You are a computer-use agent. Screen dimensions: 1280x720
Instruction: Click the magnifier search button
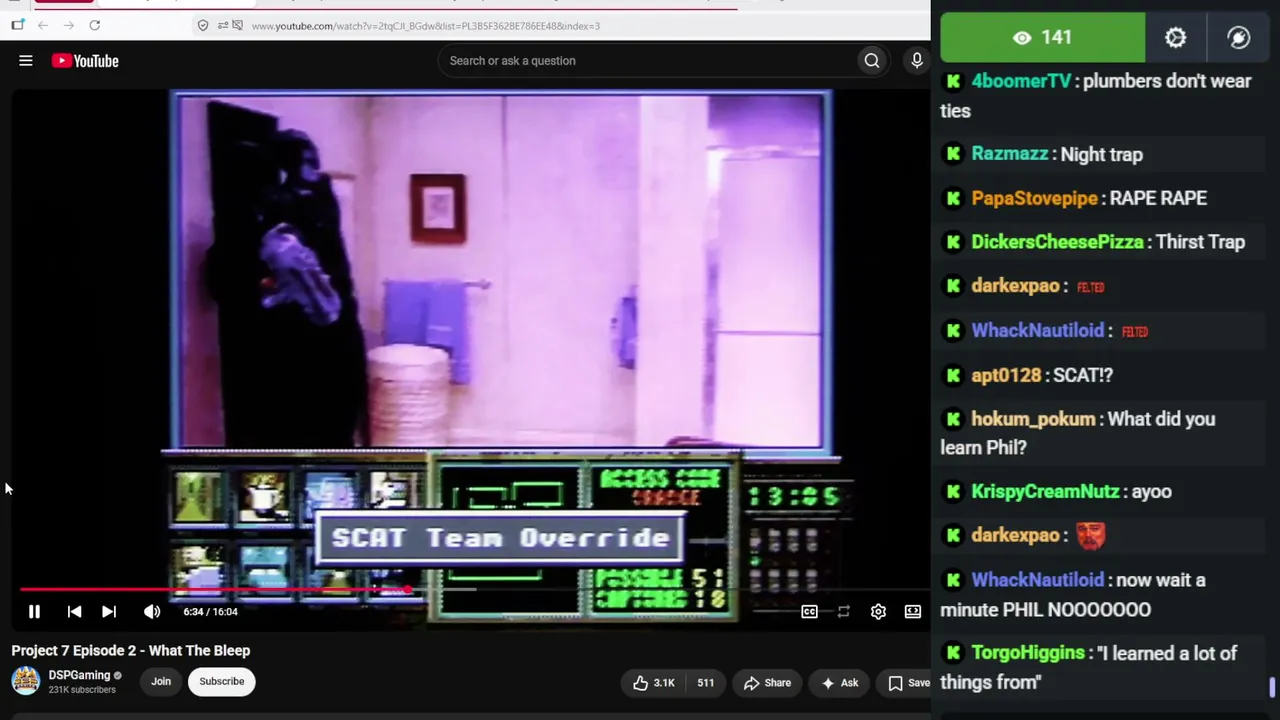tap(872, 61)
